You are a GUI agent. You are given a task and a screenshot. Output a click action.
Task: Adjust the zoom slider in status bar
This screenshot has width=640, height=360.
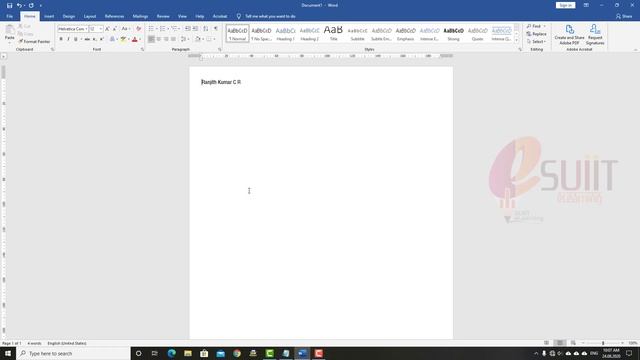pos(603,343)
